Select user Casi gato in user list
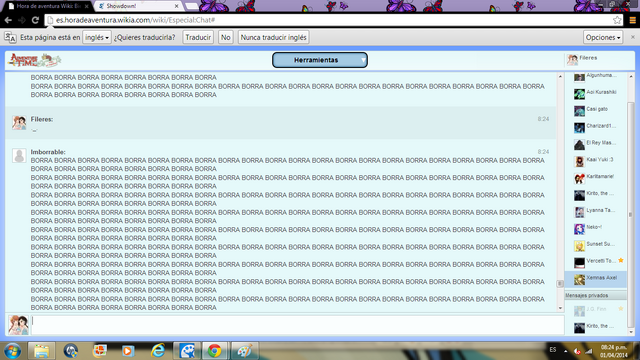640x360 pixels. tap(596, 110)
